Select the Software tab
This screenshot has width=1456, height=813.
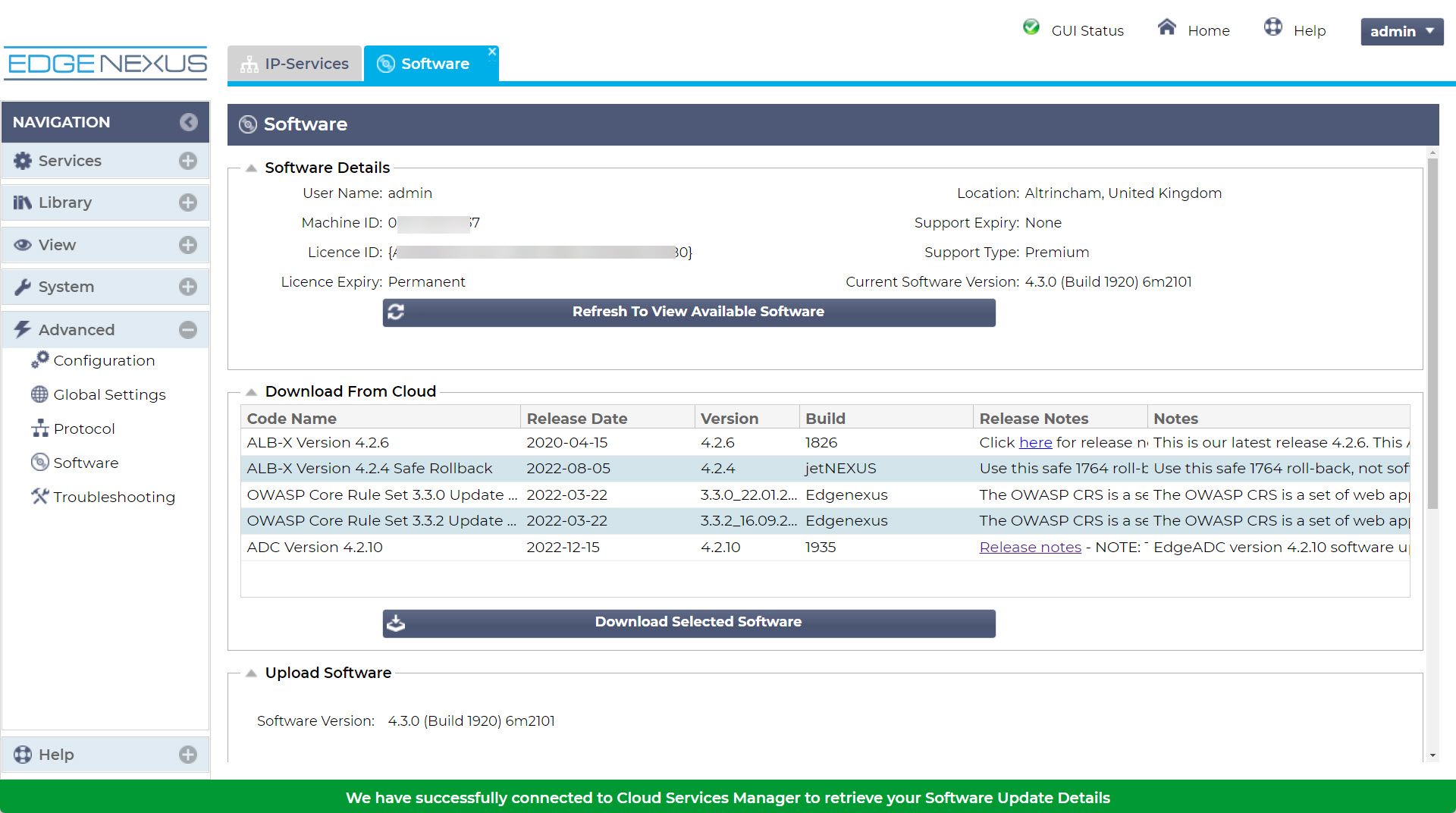(x=431, y=64)
